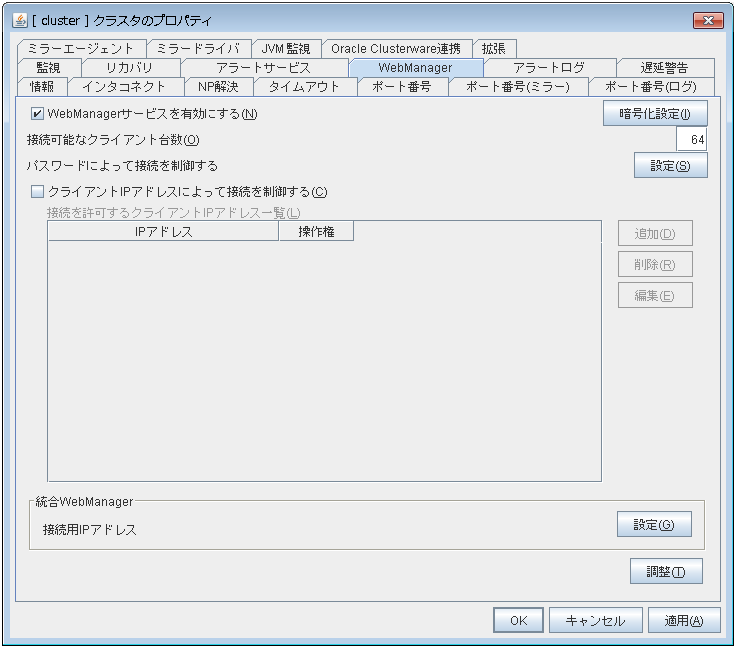736x648 pixels.
Task: Select the Oracle Clusterware連携 tab
Action: [x=396, y=48]
